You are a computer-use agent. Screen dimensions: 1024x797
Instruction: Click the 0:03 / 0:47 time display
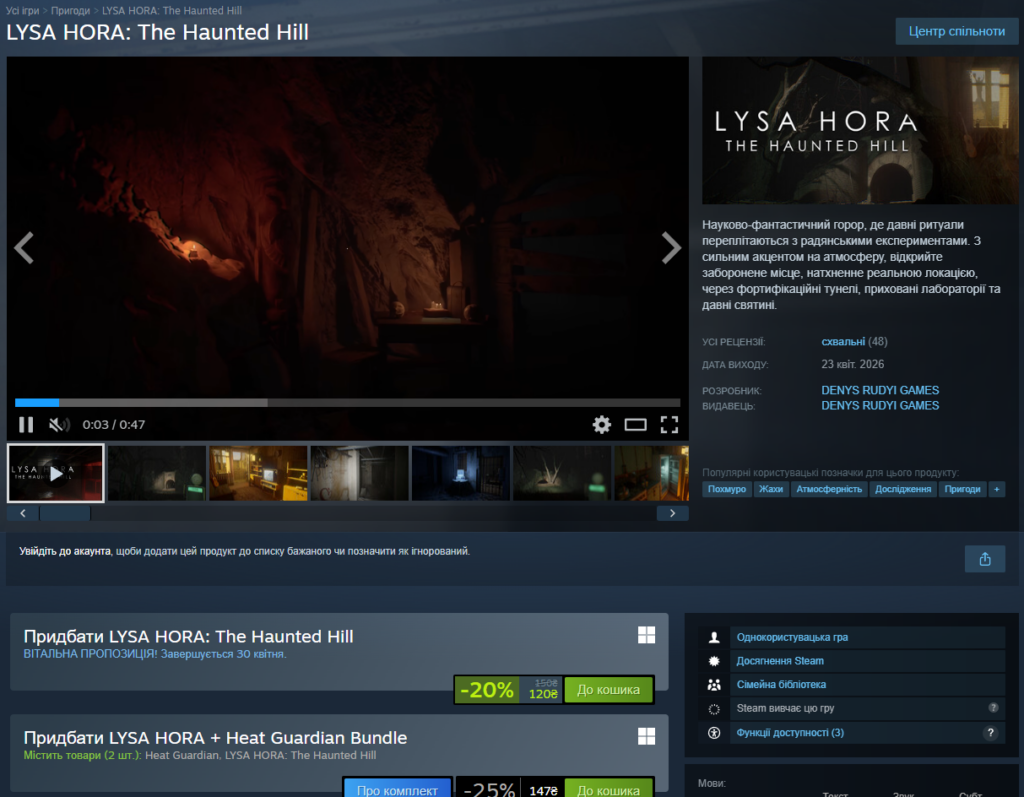click(114, 425)
